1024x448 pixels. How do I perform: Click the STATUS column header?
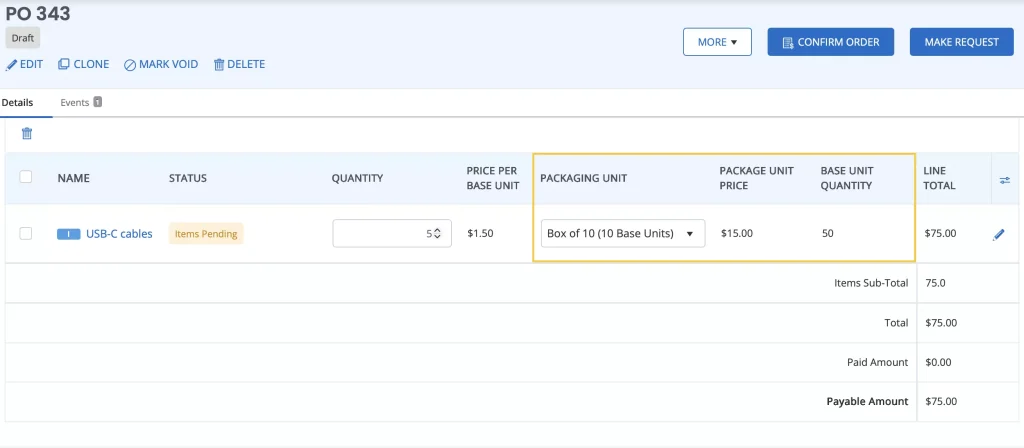click(188, 178)
